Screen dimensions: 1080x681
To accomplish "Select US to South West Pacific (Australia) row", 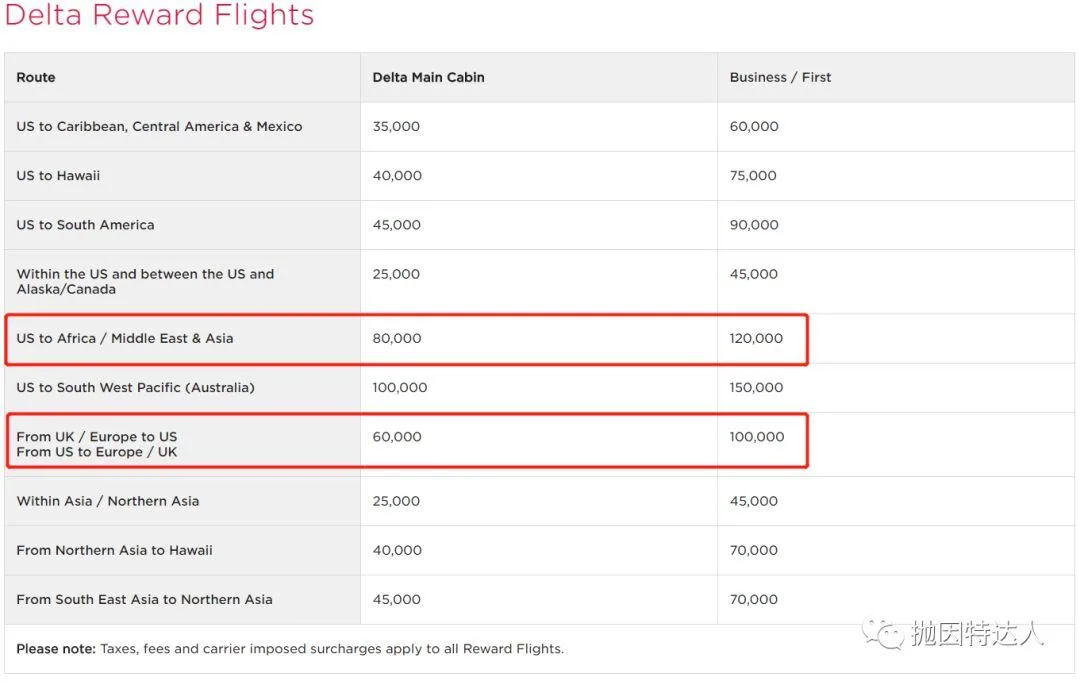I will [x=539, y=388].
